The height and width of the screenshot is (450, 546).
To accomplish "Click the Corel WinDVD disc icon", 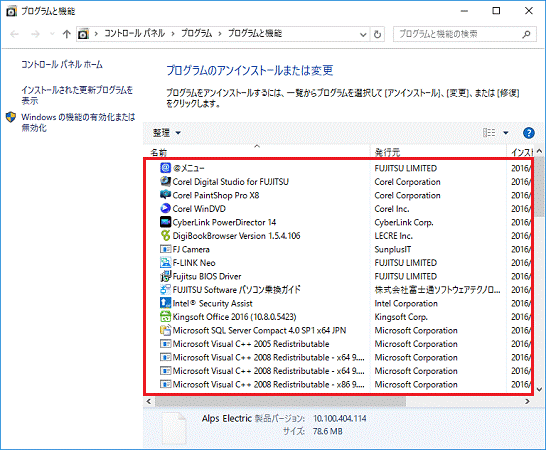I will pyautogui.click(x=165, y=208).
